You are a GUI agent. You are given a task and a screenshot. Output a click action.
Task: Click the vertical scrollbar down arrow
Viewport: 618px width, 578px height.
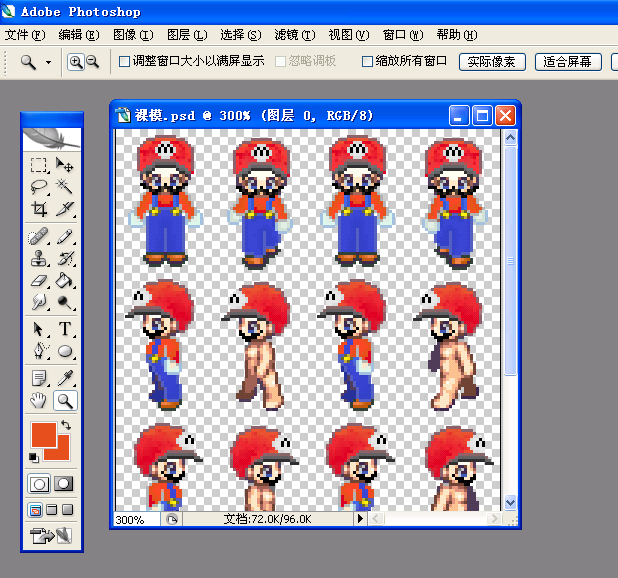point(510,503)
